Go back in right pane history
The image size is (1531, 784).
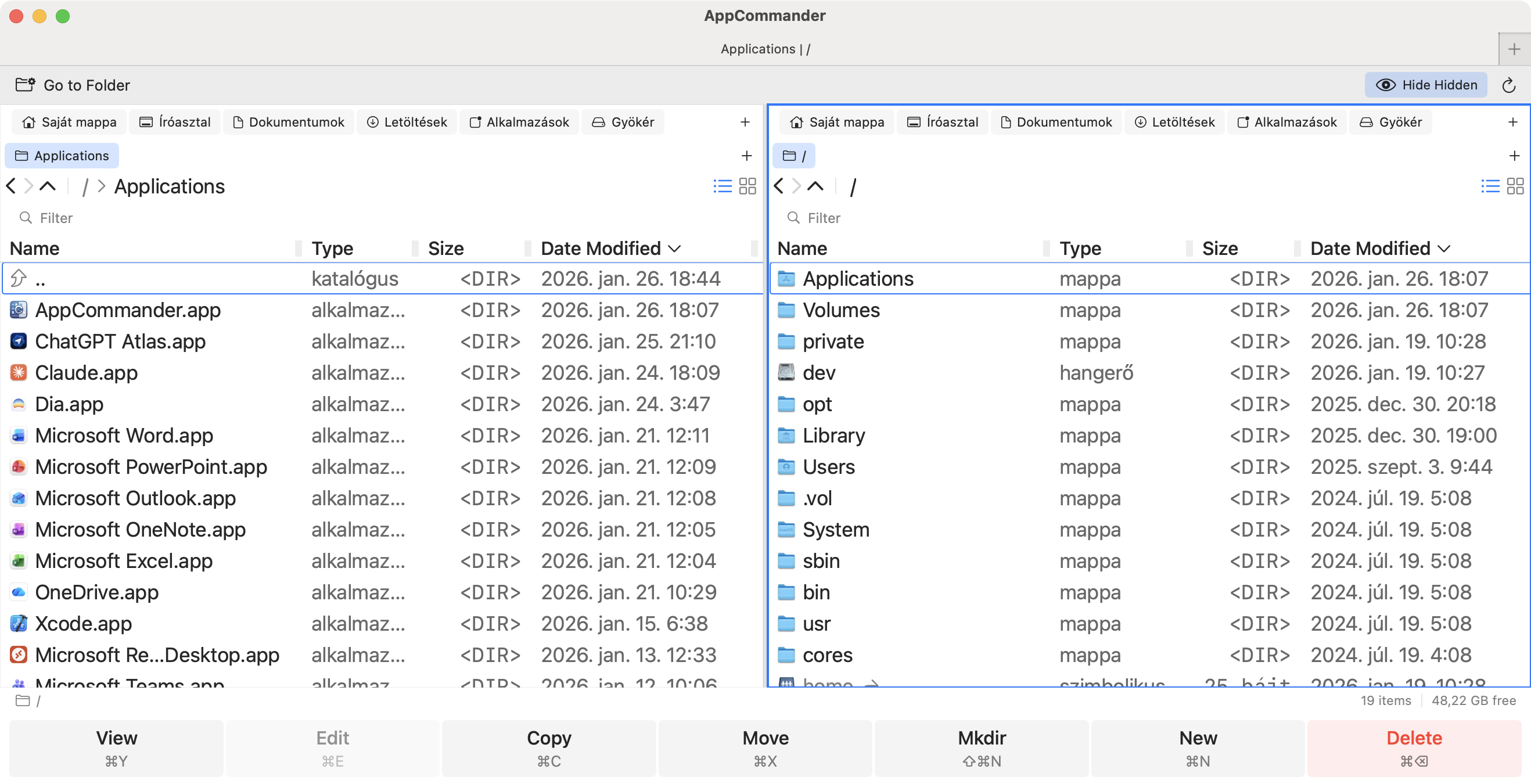(779, 186)
